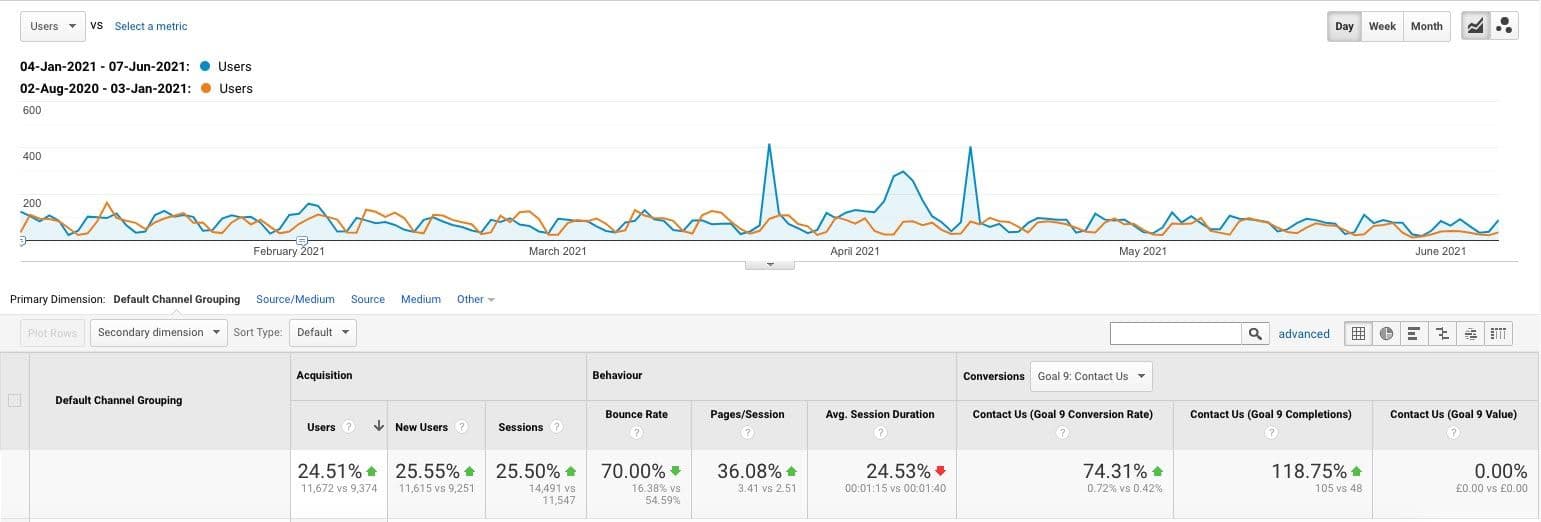Open the Secondary dimension dropdown
Viewport: 1541px width, 522px height.
159,332
